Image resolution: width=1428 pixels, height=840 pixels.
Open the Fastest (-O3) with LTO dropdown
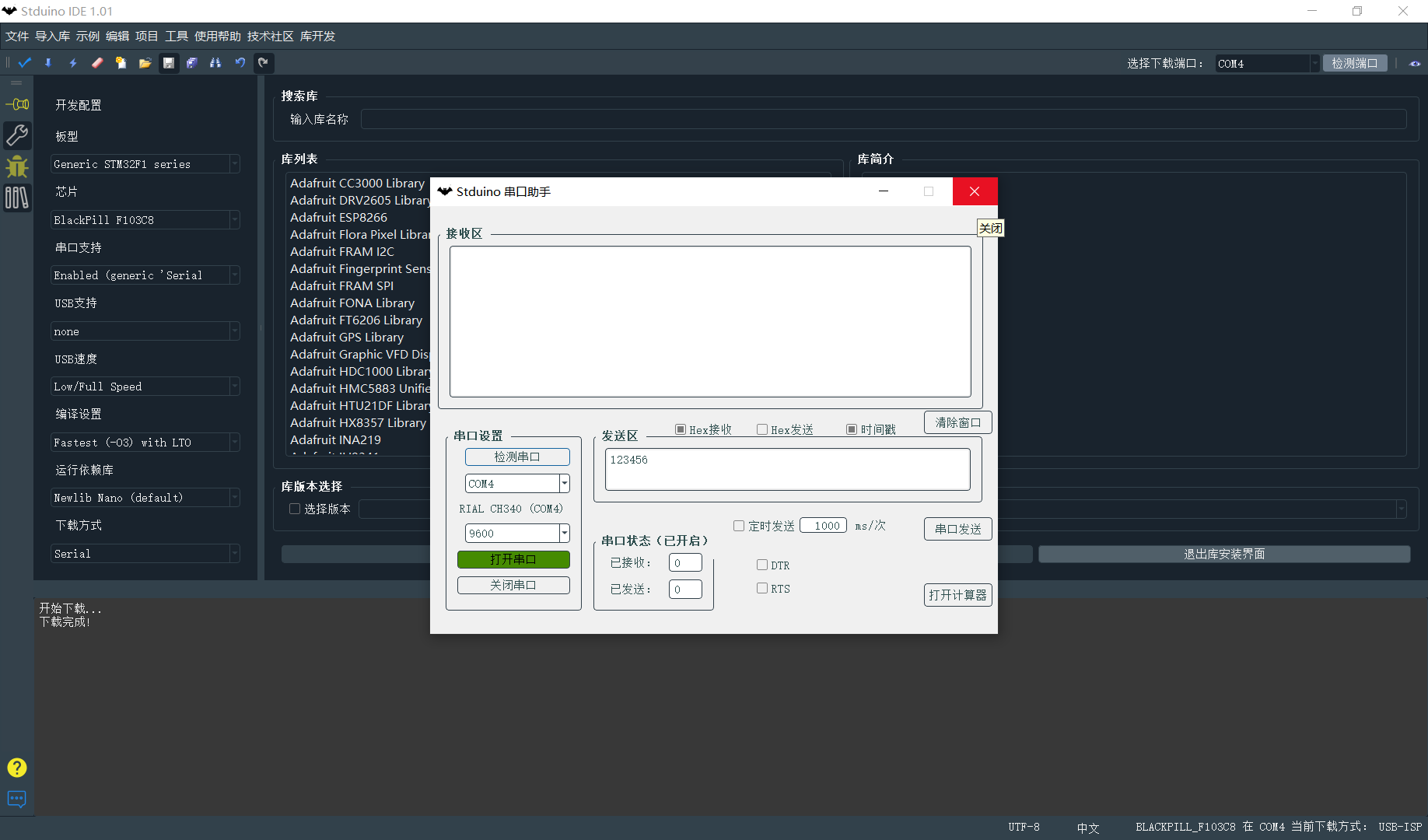pos(145,443)
